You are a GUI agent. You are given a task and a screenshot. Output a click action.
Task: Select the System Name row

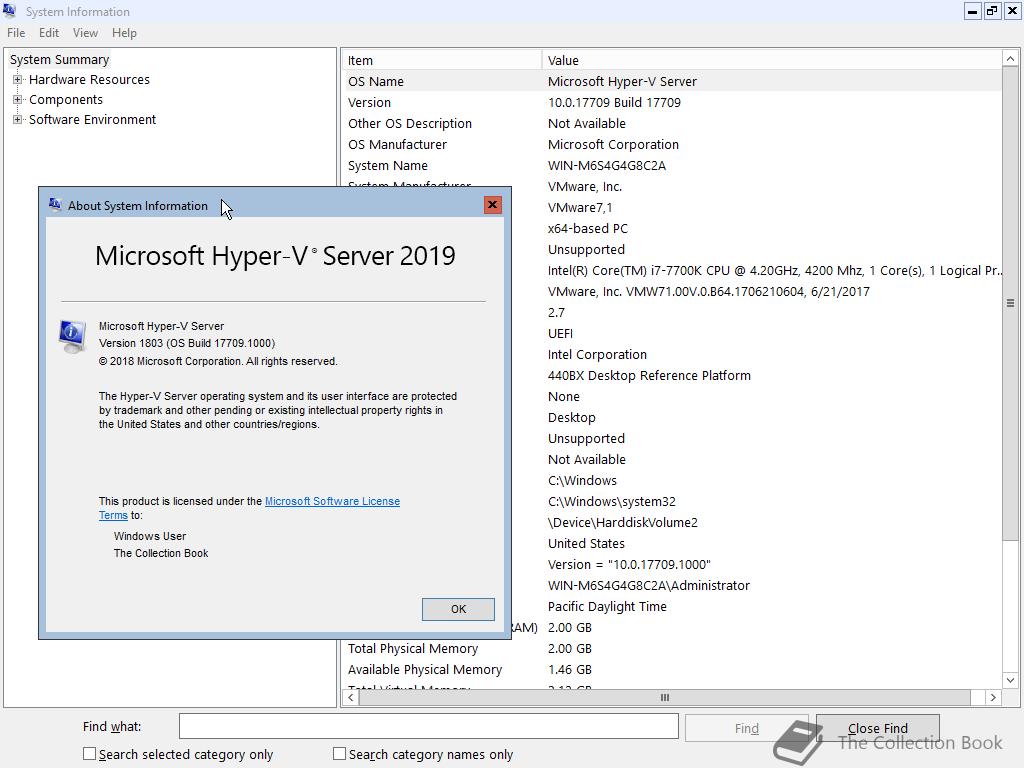(x=672, y=165)
